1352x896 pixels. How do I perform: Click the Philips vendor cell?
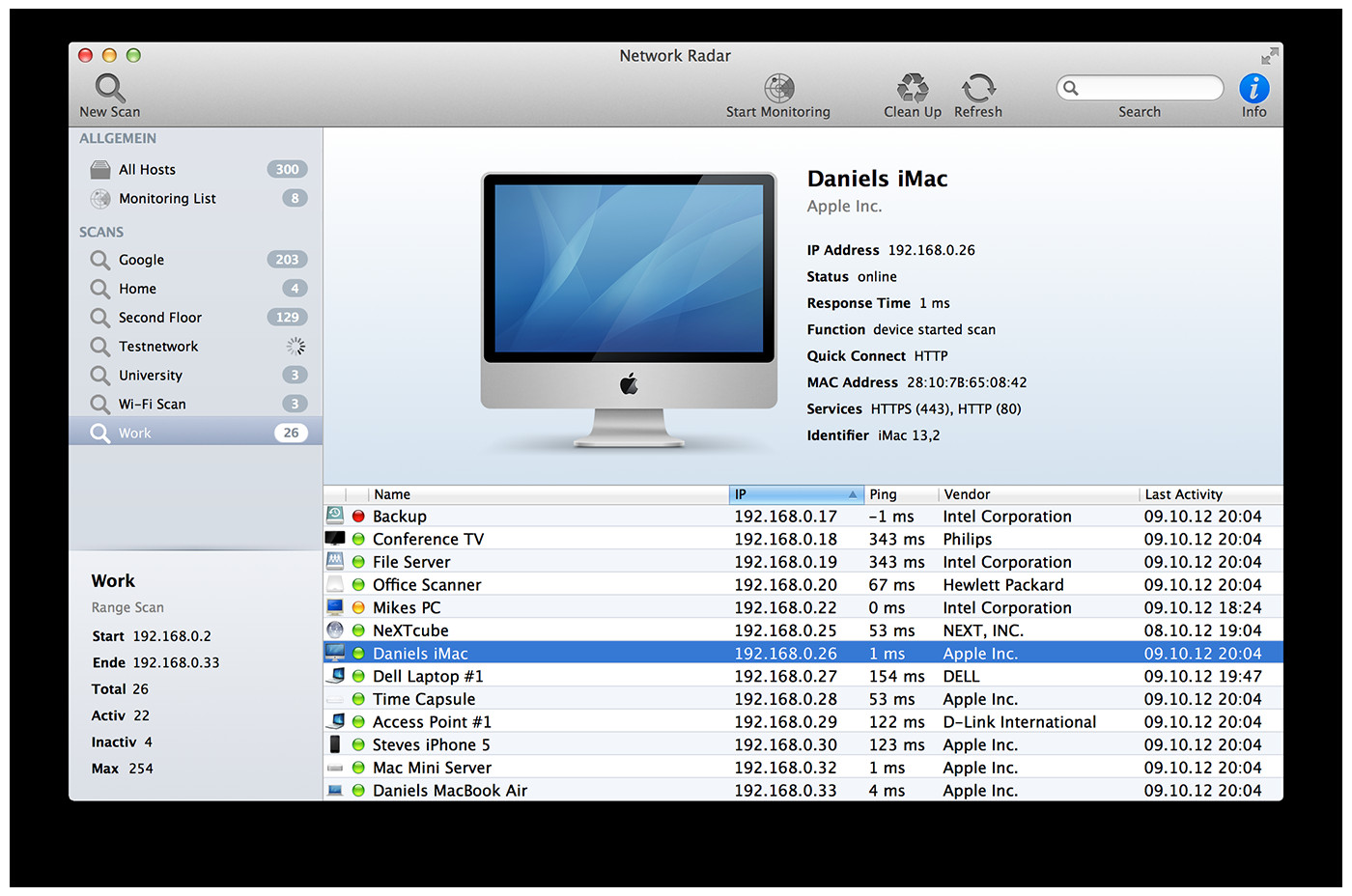(x=968, y=539)
